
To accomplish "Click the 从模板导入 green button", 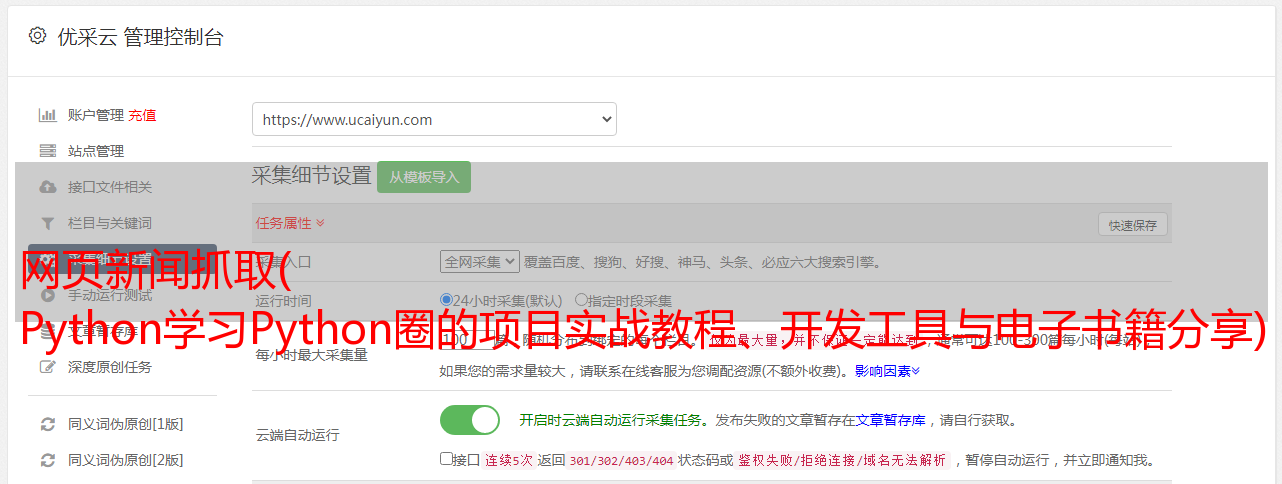I will point(424,177).
